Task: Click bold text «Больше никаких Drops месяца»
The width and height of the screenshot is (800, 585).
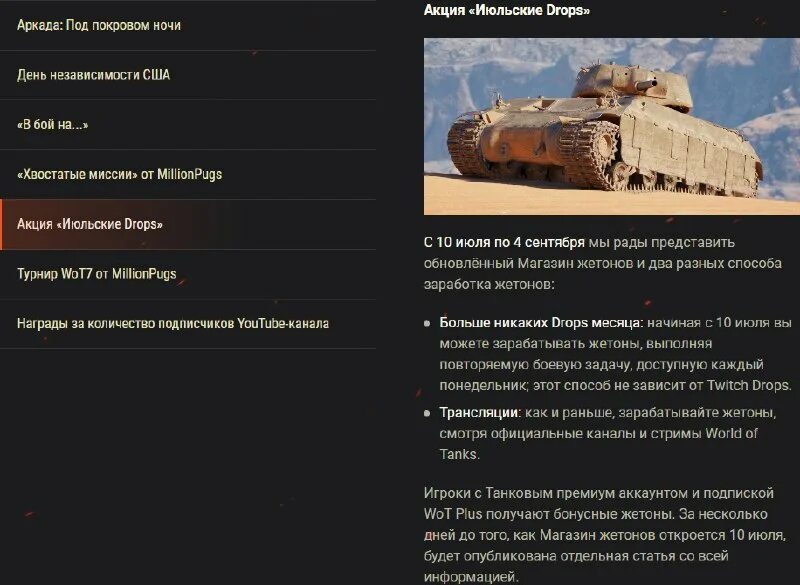Action: coord(540,323)
